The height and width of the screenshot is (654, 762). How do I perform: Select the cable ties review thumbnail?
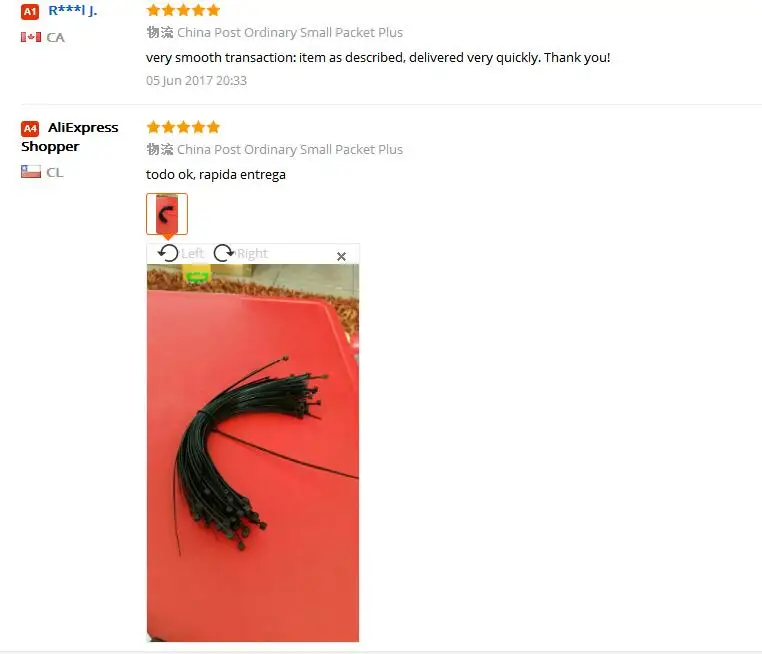[167, 214]
